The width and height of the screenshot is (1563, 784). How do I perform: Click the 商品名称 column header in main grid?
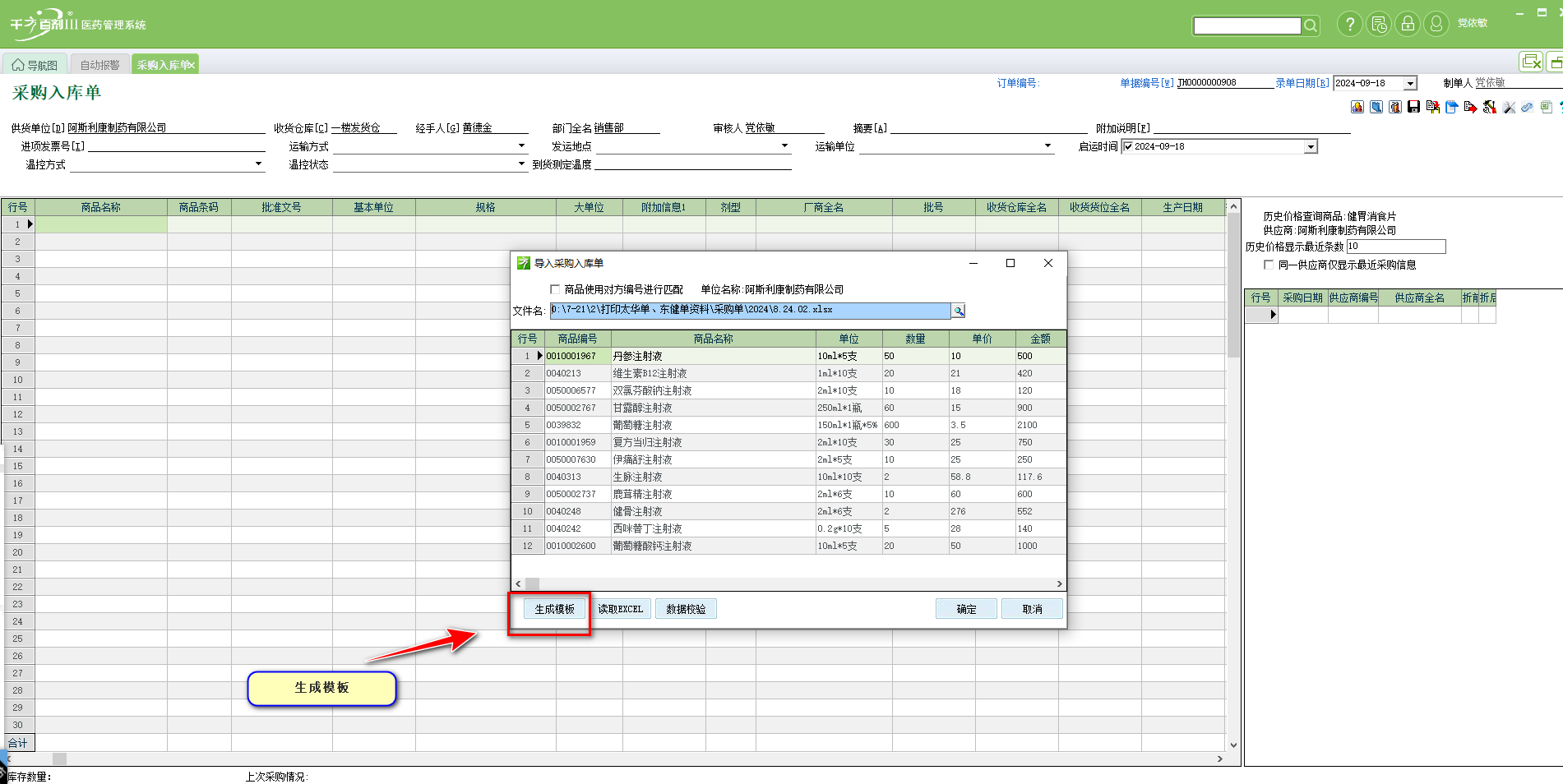(101, 208)
